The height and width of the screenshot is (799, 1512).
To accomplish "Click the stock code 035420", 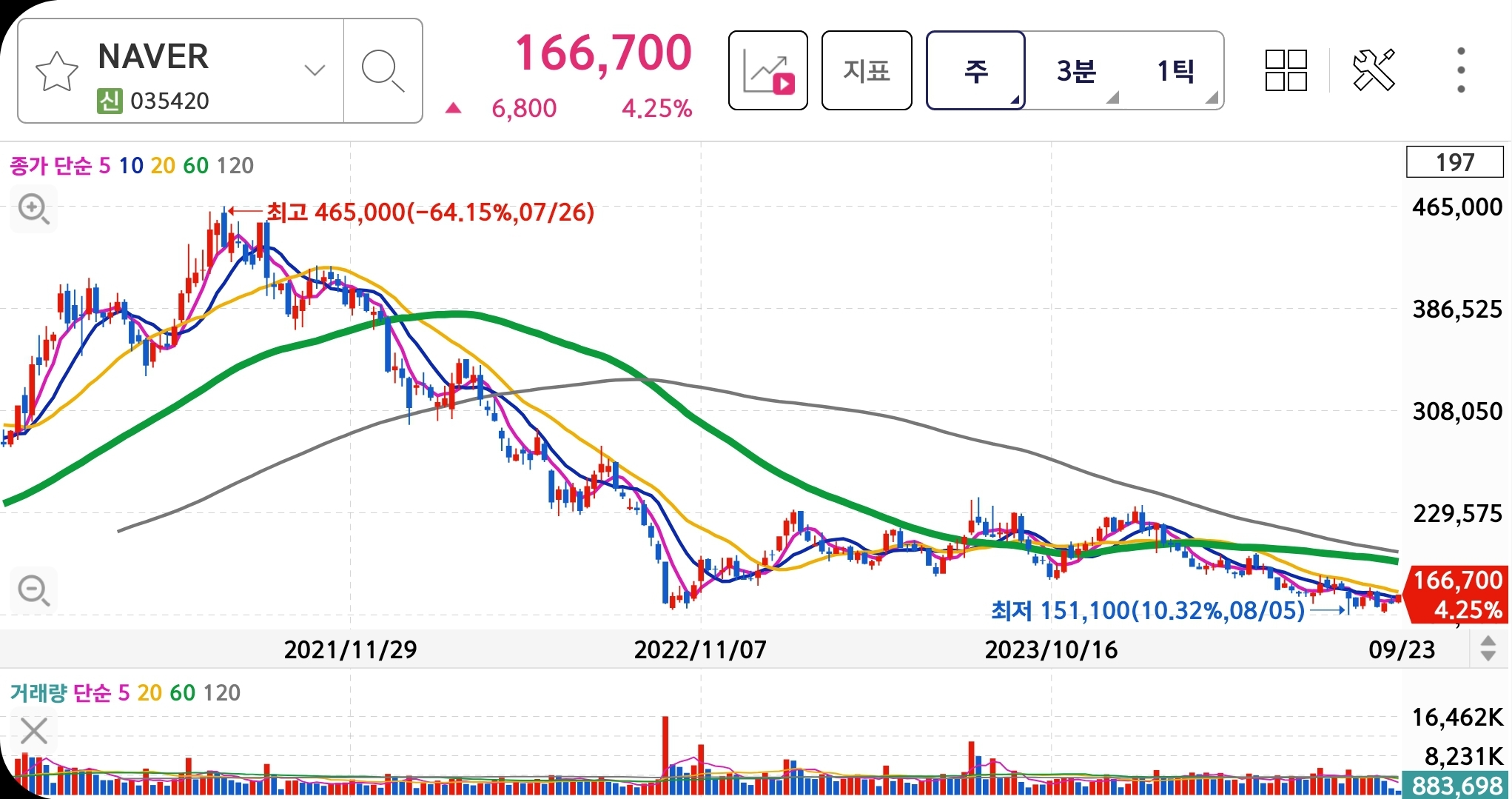I will tap(169, 101).
